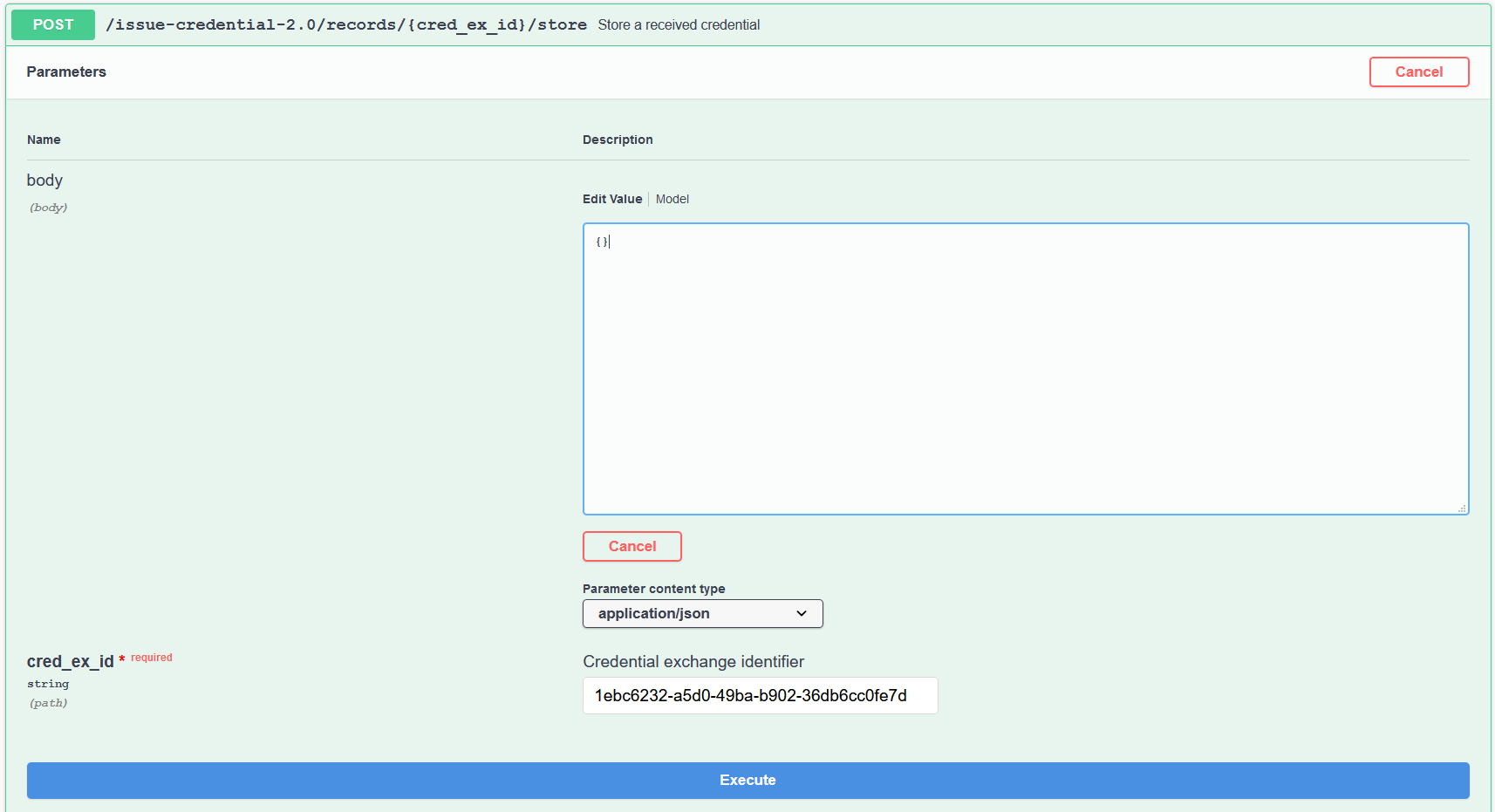Click the green POST method badge

point(52,24)
